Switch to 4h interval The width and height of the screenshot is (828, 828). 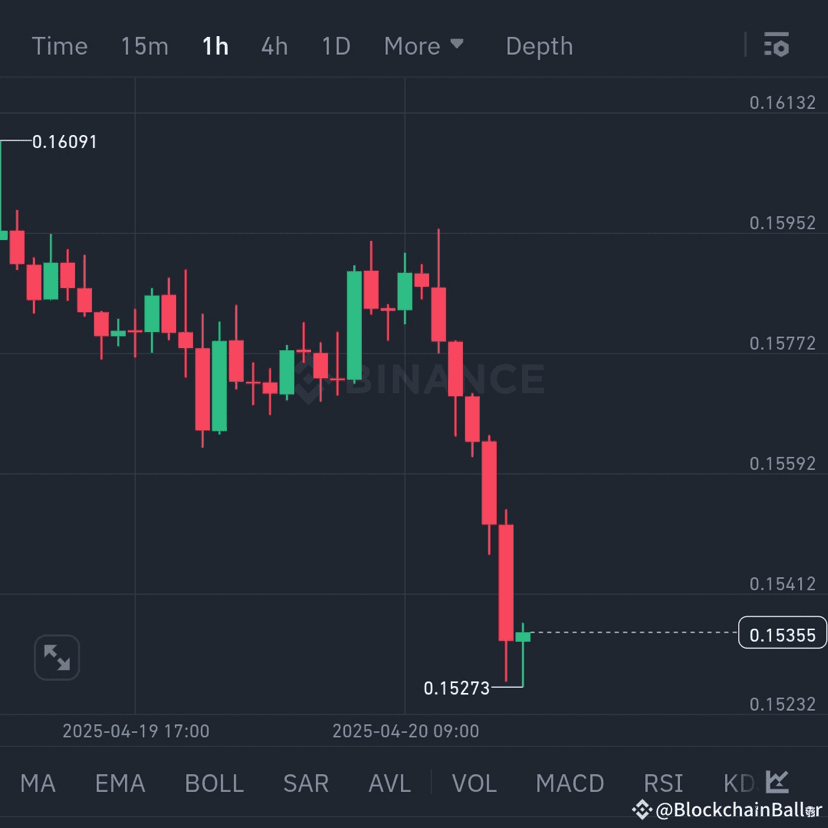click(x=274, y=46)
